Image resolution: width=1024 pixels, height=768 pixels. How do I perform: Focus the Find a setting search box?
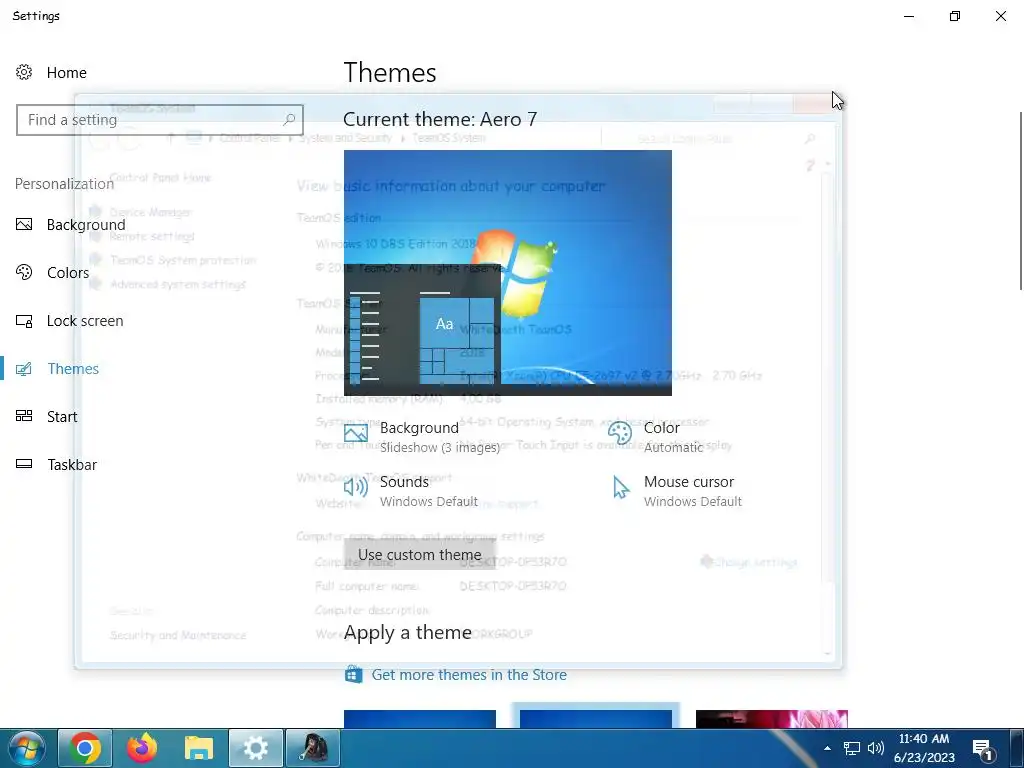[160, 120]
